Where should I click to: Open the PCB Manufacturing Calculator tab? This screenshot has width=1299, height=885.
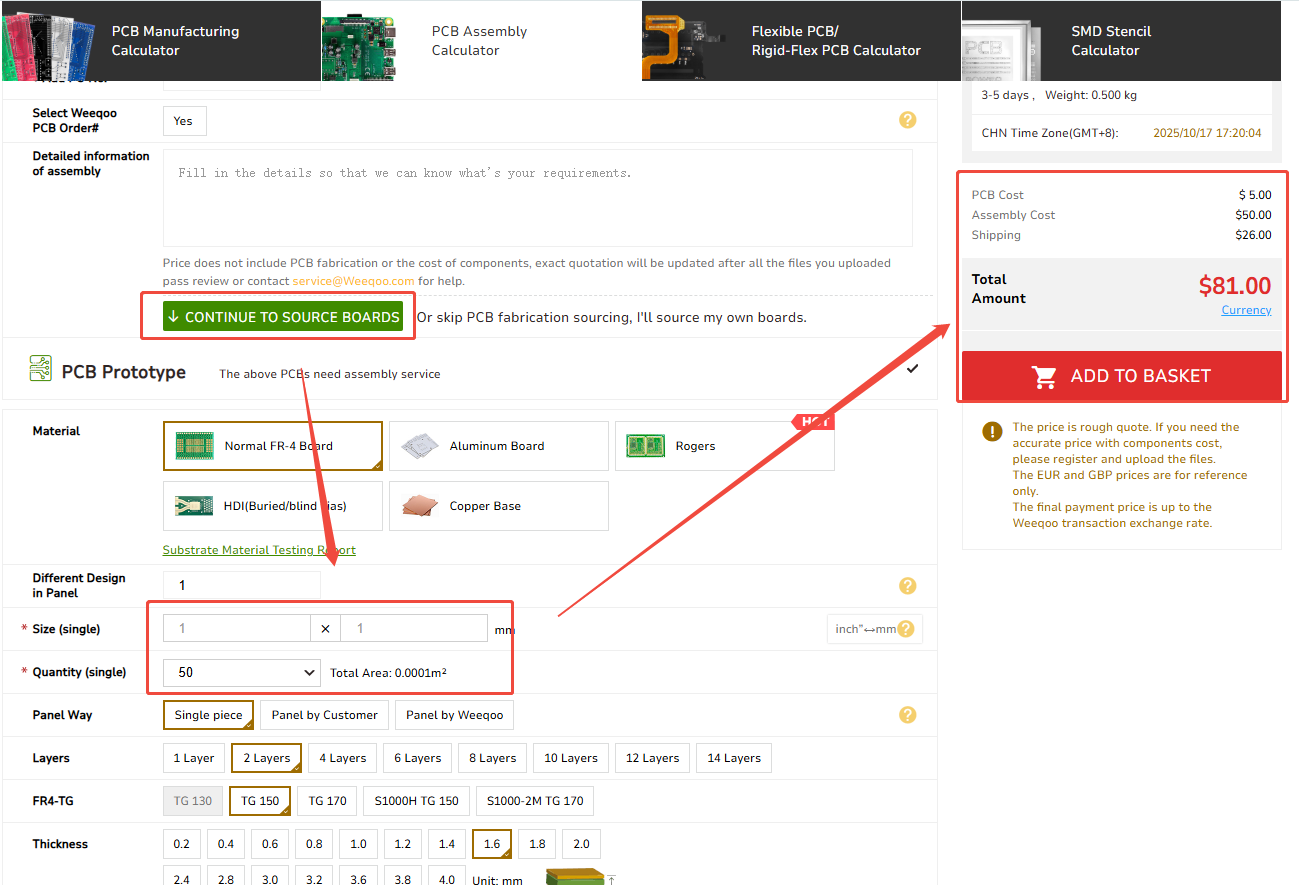160,41
